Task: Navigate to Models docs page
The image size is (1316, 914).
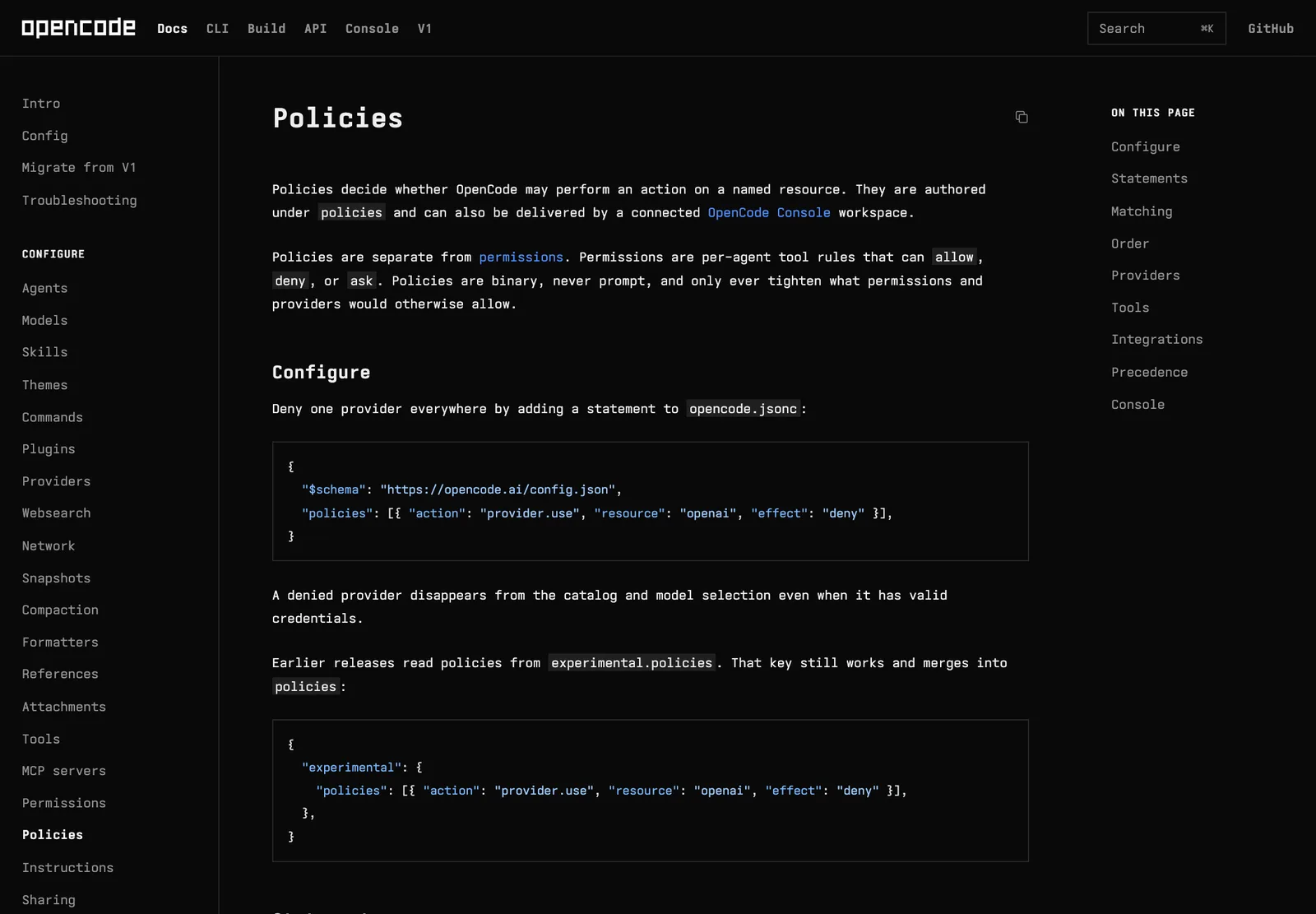Action: [x=45, y=320]
